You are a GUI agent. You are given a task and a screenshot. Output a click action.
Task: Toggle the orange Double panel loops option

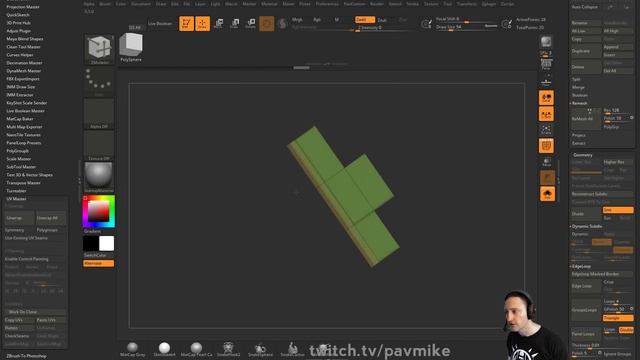[x=626, y=330]
